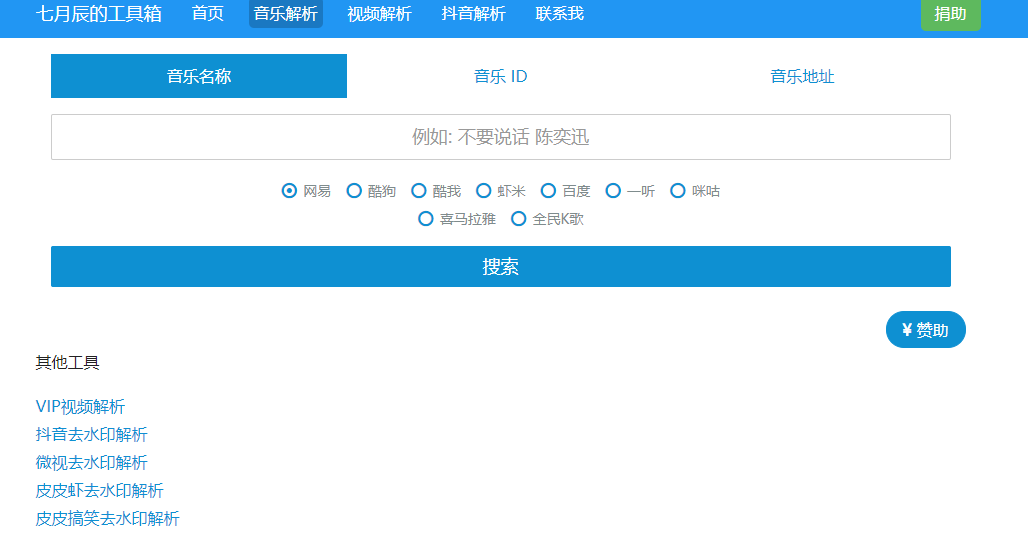Choose the 喜马拉雅 radio option
This screenshot has height=541, width=1028.
[426, 219]
